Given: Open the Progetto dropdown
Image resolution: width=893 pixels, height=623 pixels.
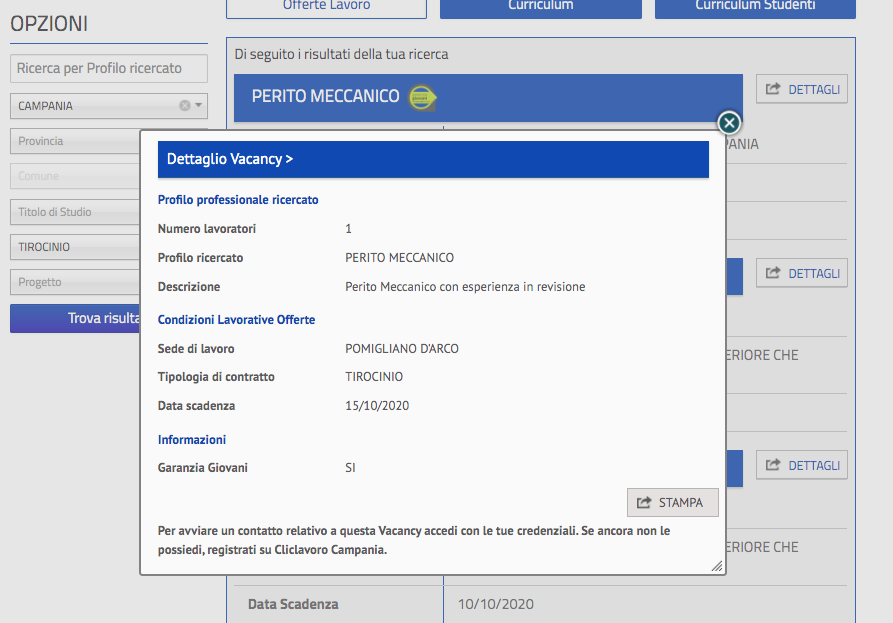Looking at the screenshot, I should (75, 282).
